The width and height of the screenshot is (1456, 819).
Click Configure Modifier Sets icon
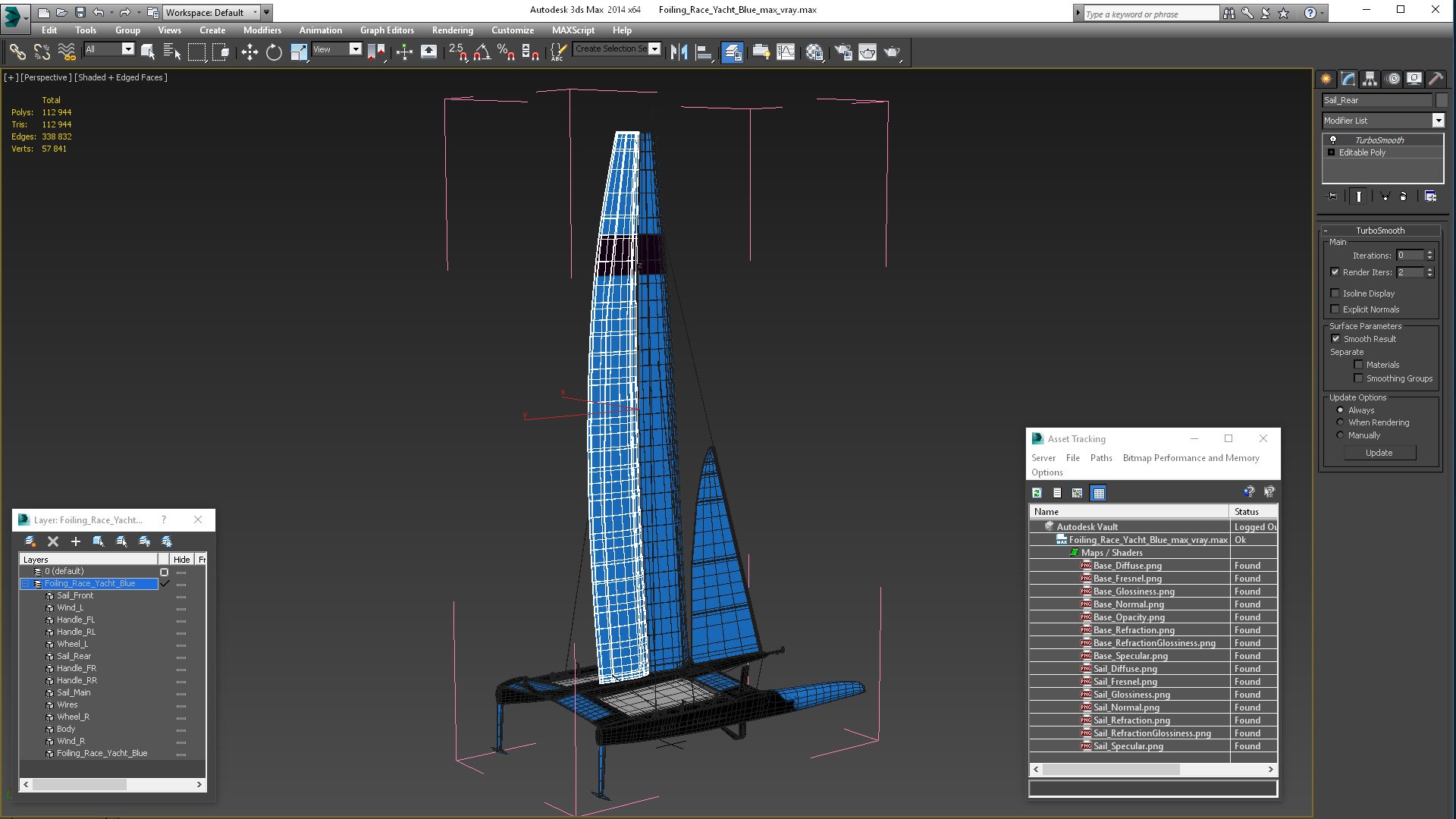click(1430, 196)
